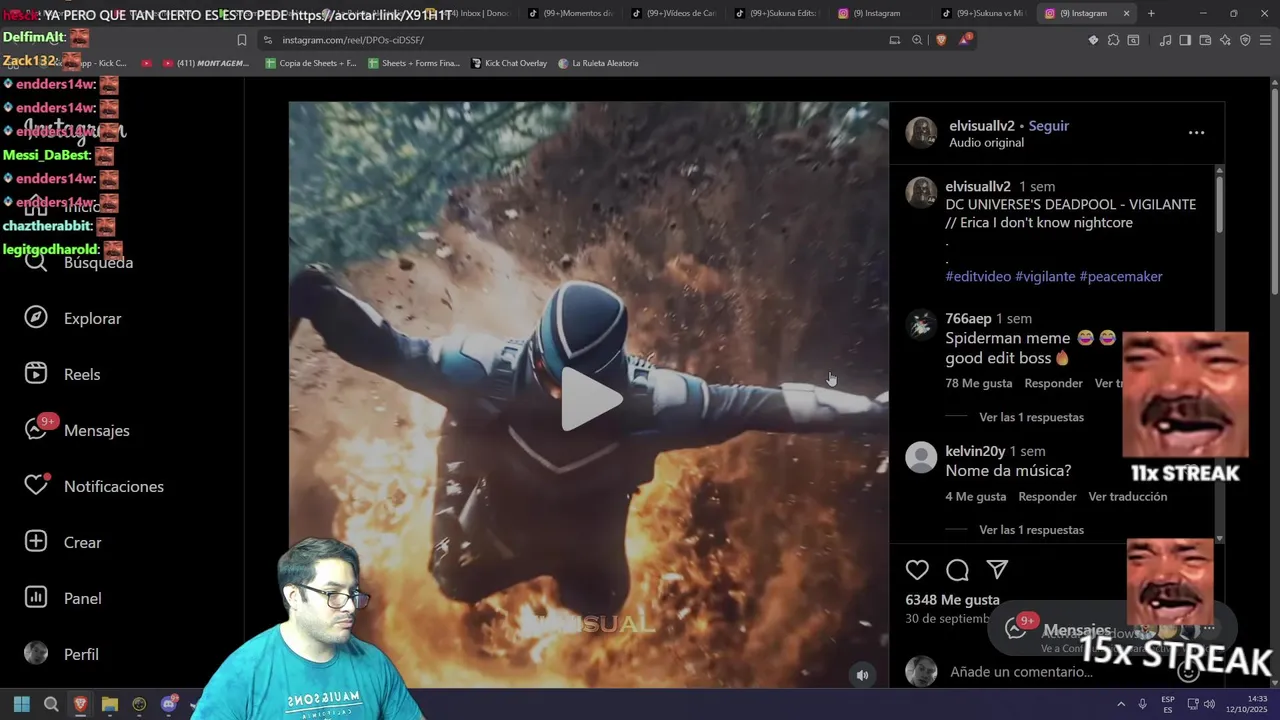Reply to 766aep's comment with Responder
Viewport: 1280px width, 720px height.
click(1053, 383)
